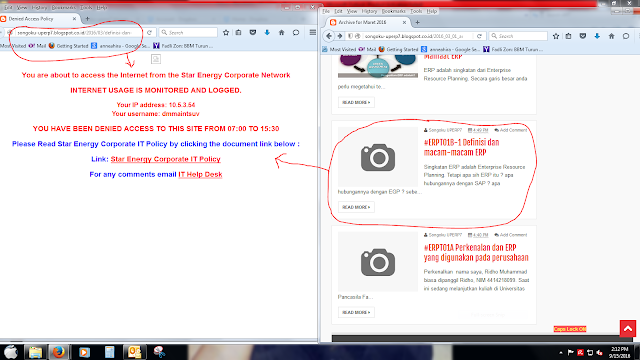The width and height of the screenshot is (640, 360).
Task: Close the Denied Access Policy tab
Action: coord(74,19)
